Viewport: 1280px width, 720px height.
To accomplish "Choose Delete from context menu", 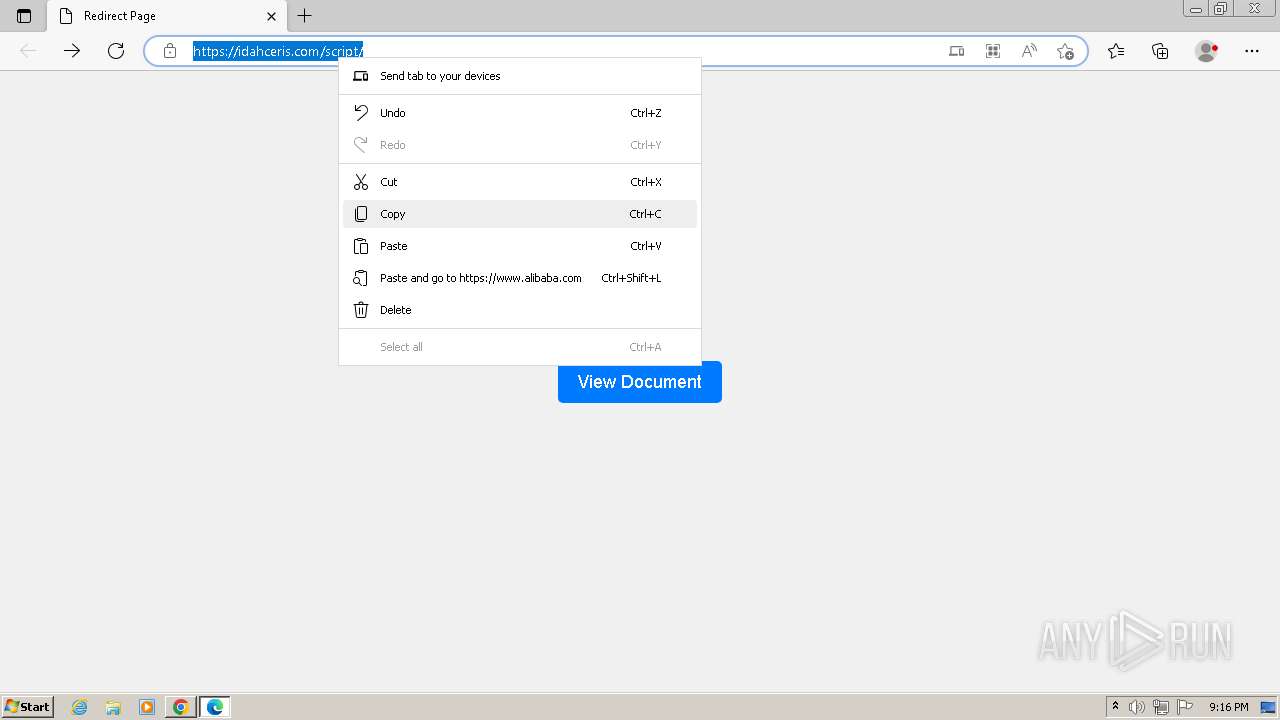I will click(x=520, y=310).
